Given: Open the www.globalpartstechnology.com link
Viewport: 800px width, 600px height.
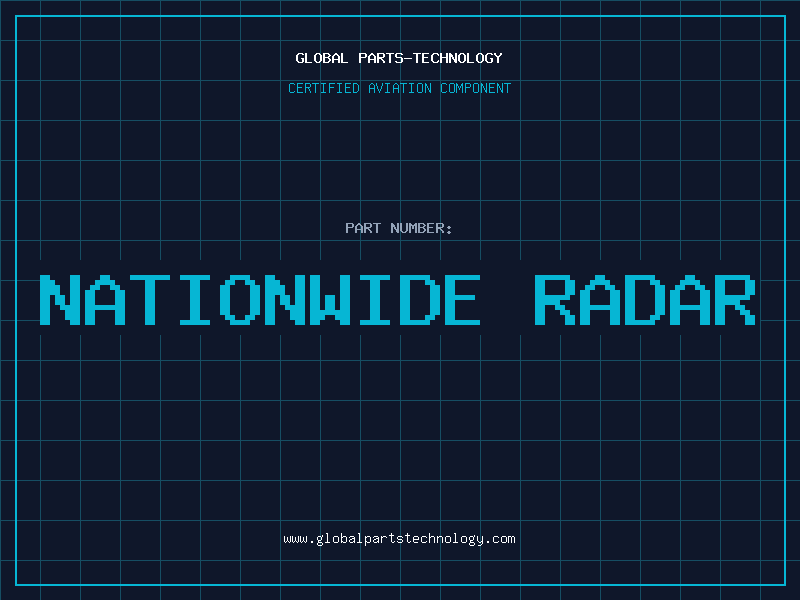Looking at the screenshot, I should coord(399,539).
